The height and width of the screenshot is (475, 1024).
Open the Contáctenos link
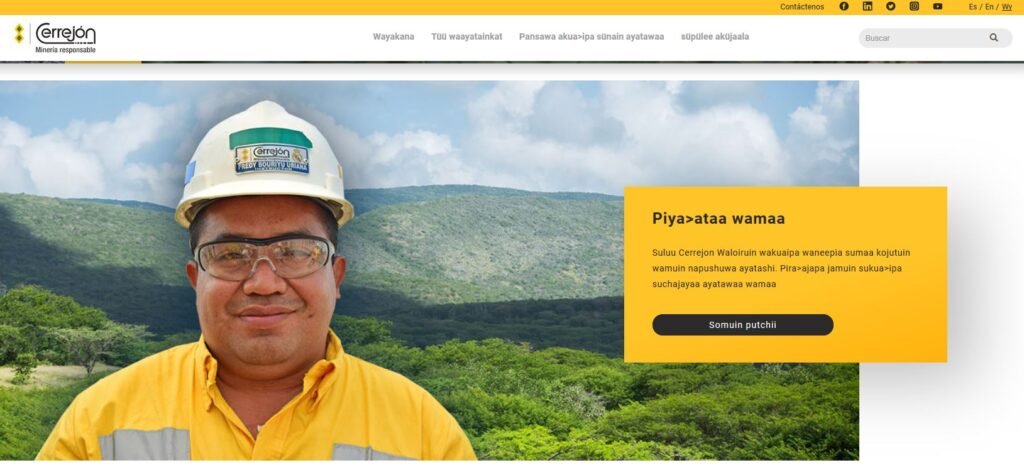point(802,7)
